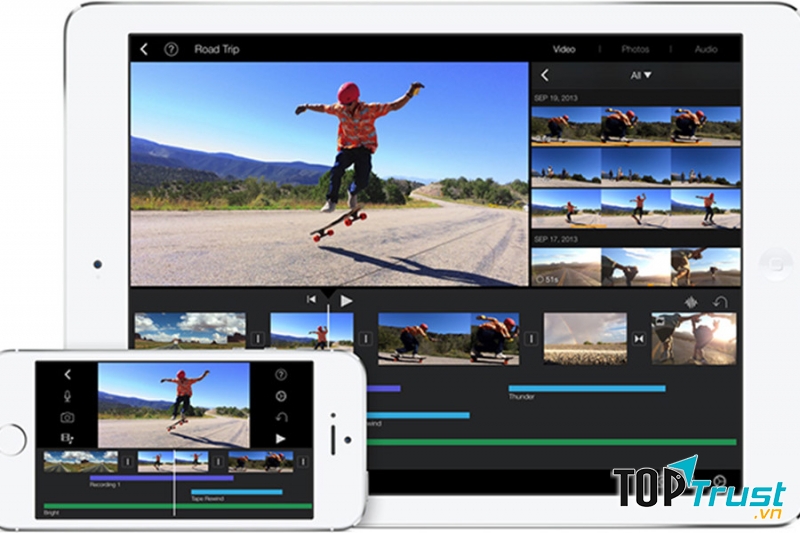Switch to the Photos tab
Screen dimensions: 800x533
pyautogui.click(x=635, y=49)
